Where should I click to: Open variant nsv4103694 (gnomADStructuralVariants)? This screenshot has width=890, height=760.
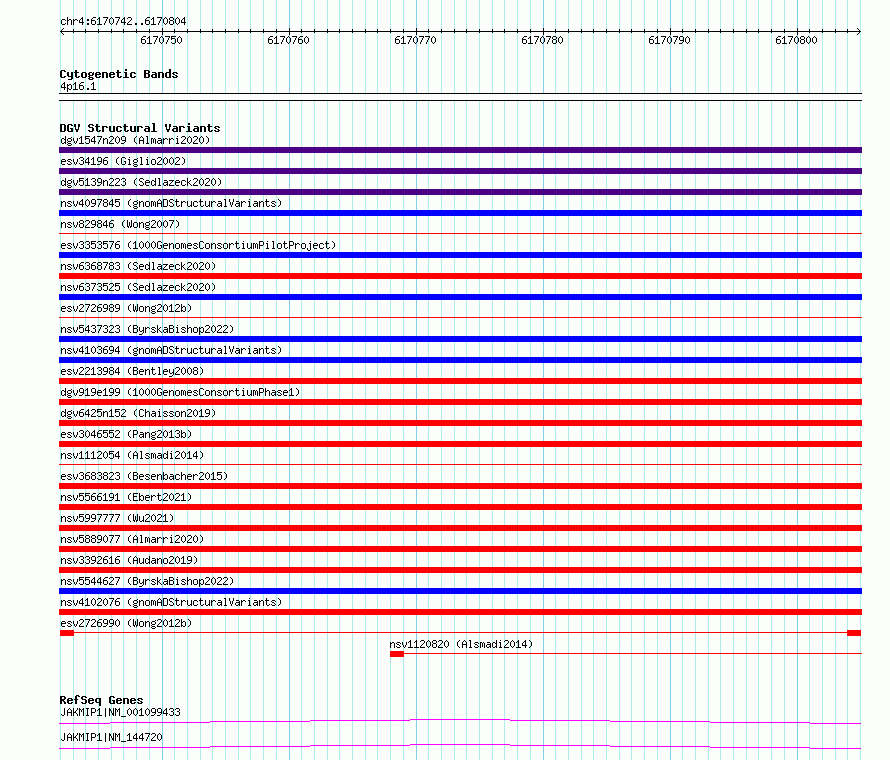click(171, 350)
